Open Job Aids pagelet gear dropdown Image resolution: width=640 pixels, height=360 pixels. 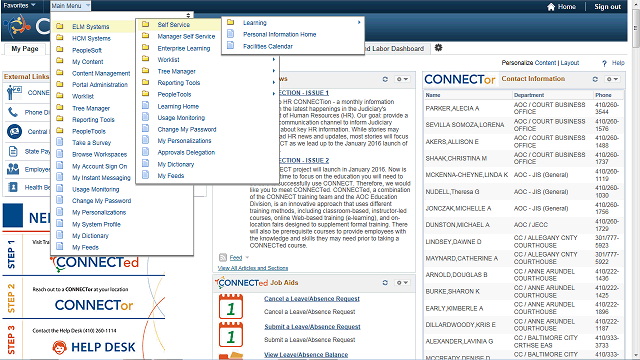click(x=402, y=282)
